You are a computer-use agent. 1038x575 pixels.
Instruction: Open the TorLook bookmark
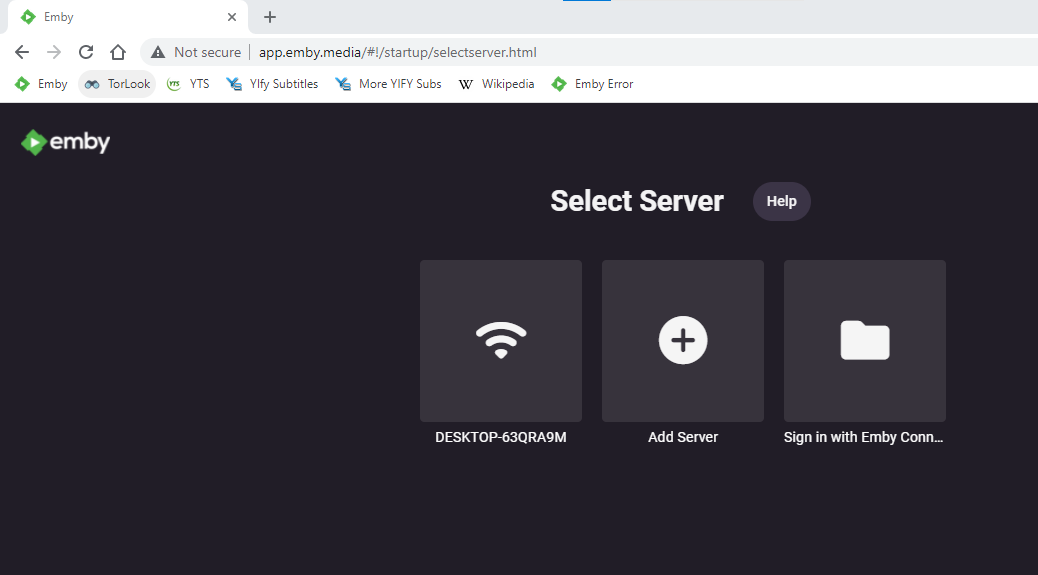click(118, 84)
